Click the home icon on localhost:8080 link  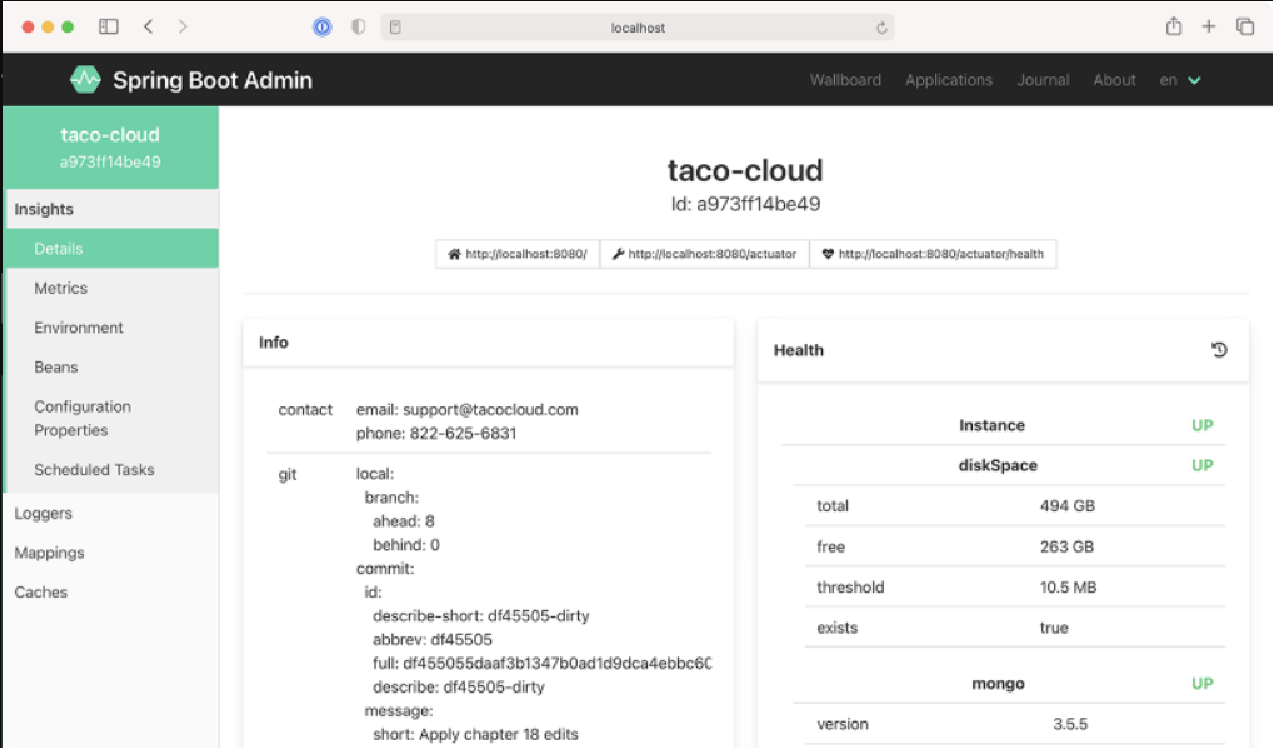click(454, 254)
